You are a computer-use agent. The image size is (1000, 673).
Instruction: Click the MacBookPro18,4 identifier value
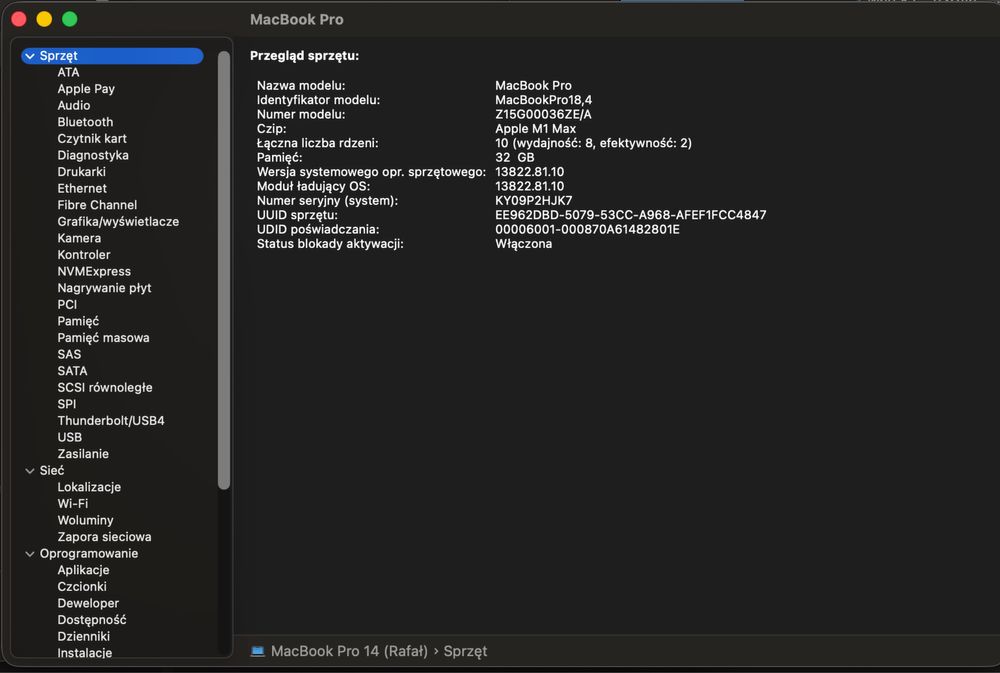(543, 100)
